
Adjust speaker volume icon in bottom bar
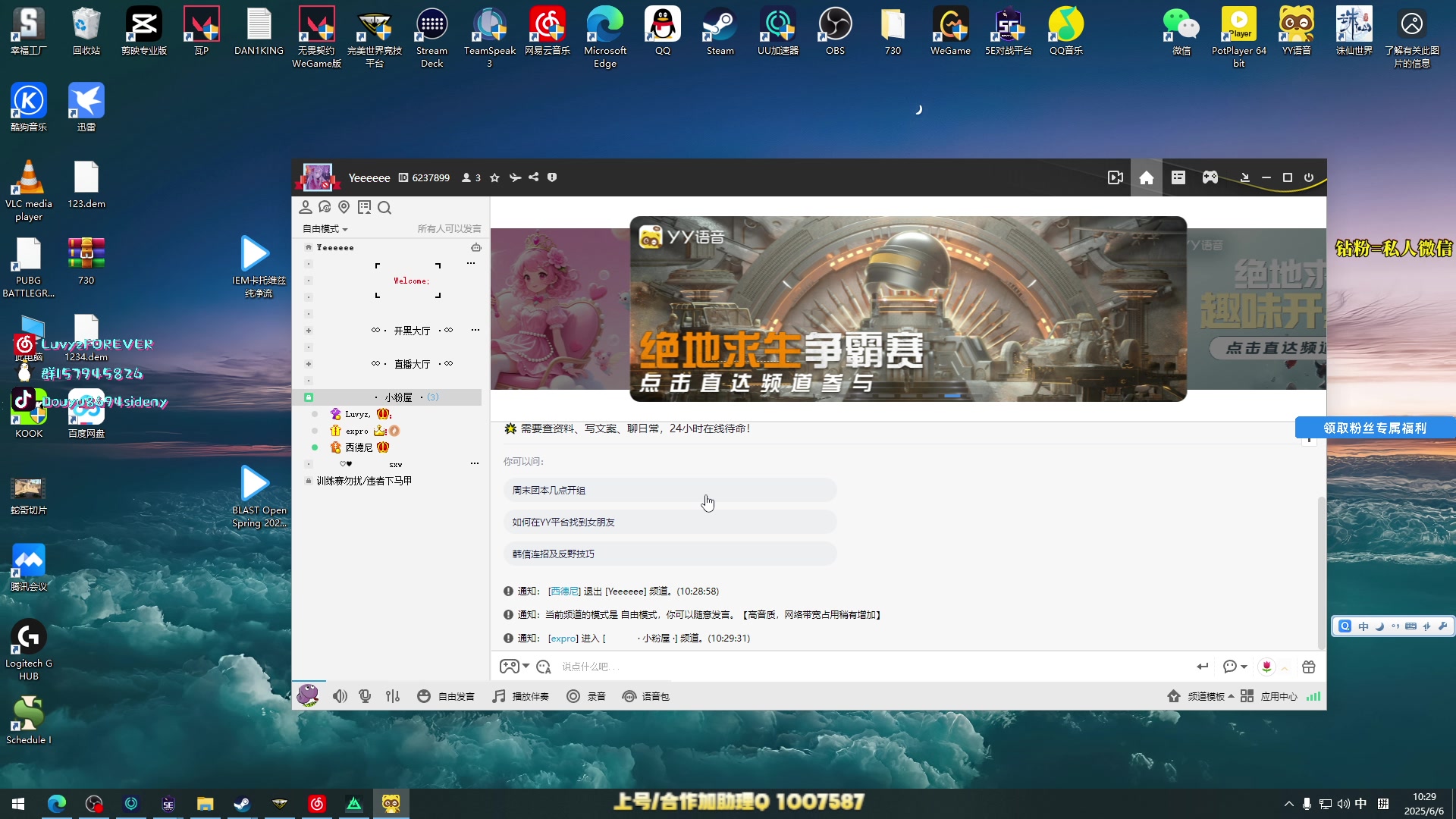[x=340, y=696]
